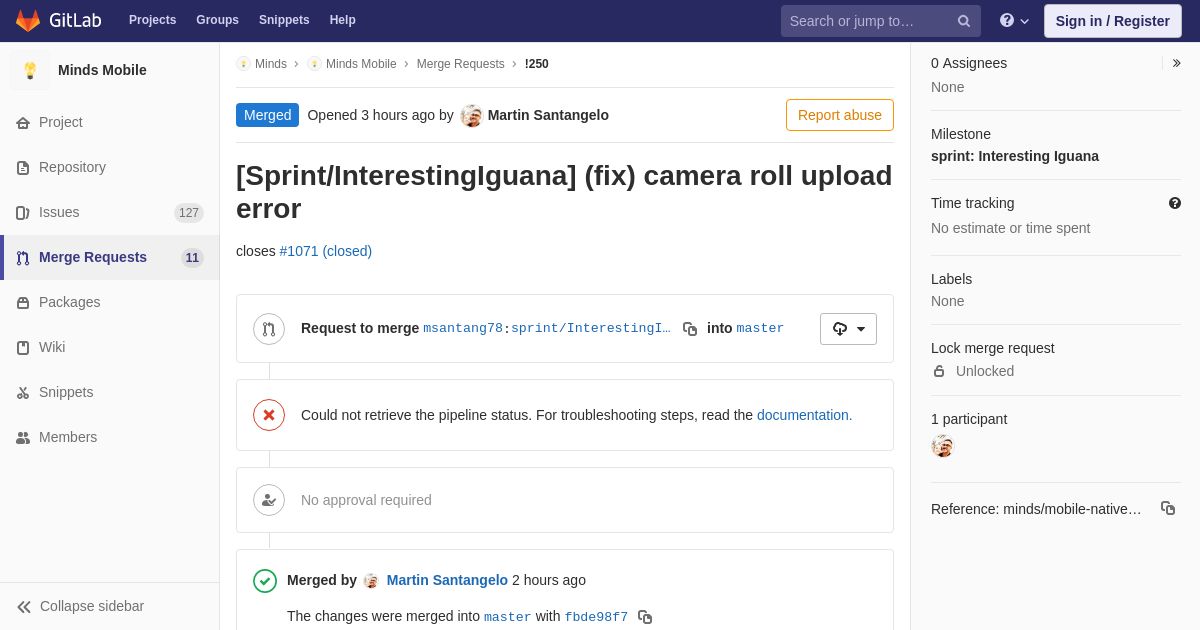Open the participant avatar in sidebar

(943, 446)
